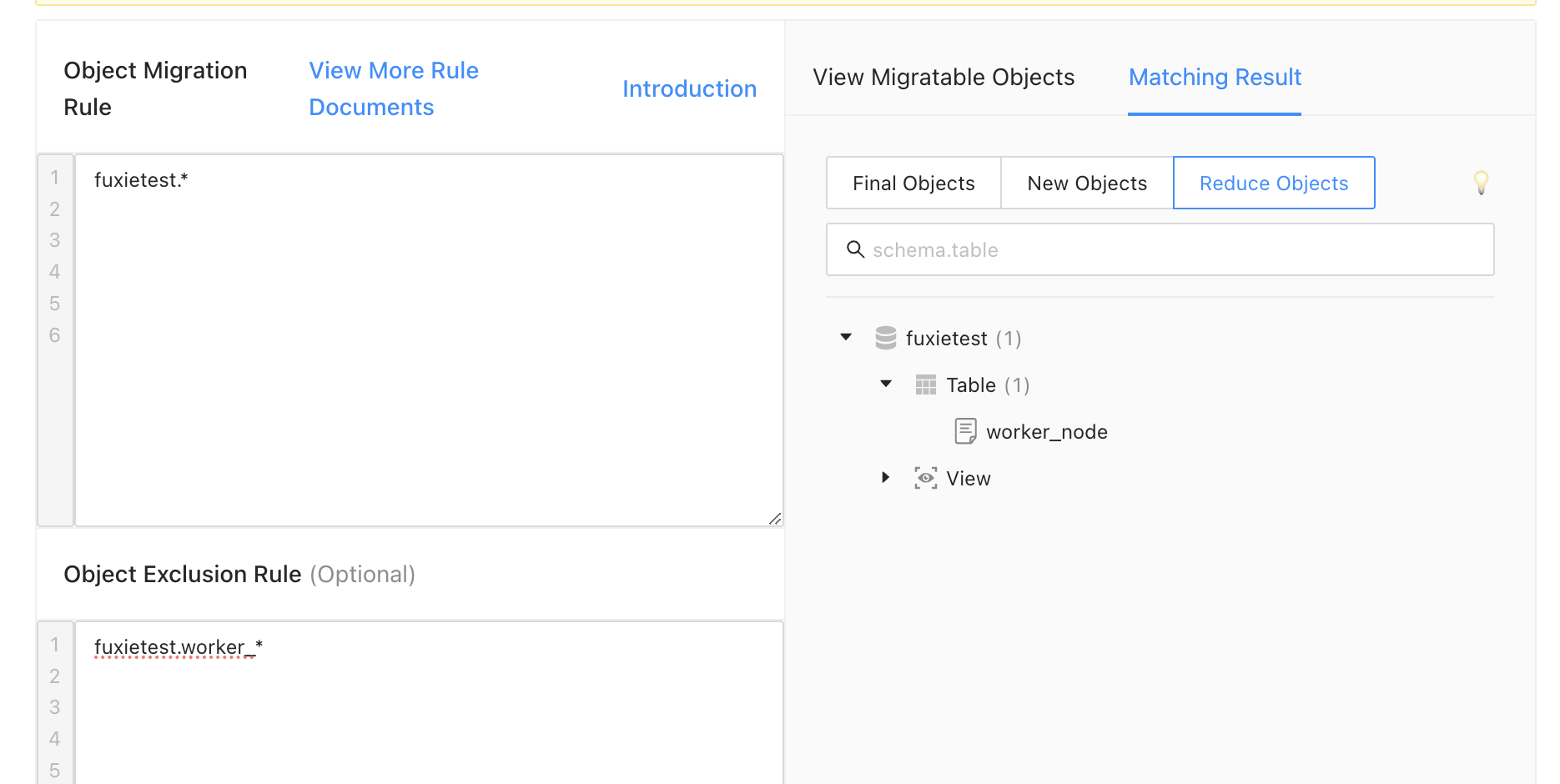Screen dimensions: 1560x784
Task: Click the search magnifier icon
Action: click(x=855, y=249)
